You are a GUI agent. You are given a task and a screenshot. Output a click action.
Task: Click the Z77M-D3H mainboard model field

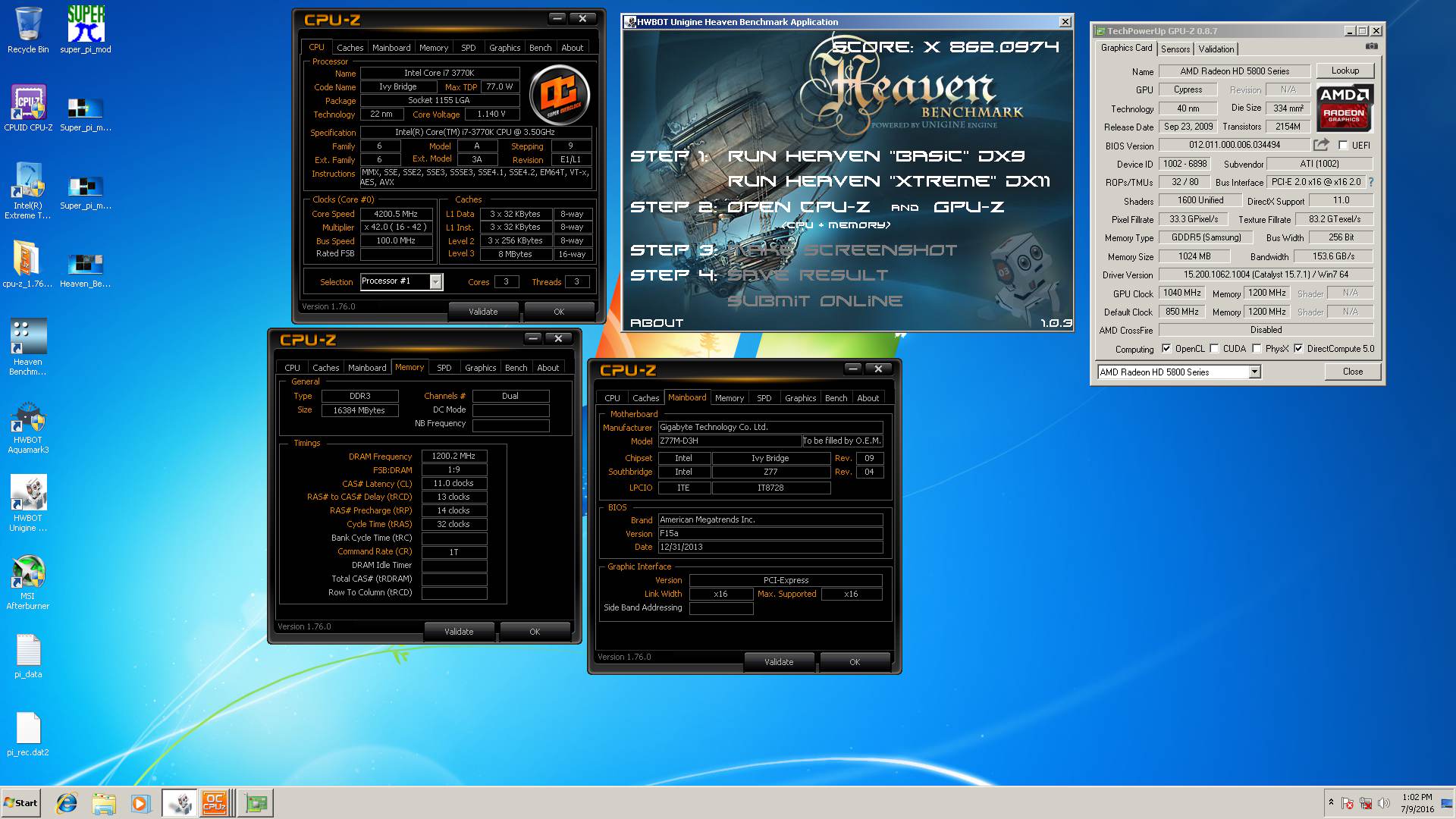coord(730,441)
